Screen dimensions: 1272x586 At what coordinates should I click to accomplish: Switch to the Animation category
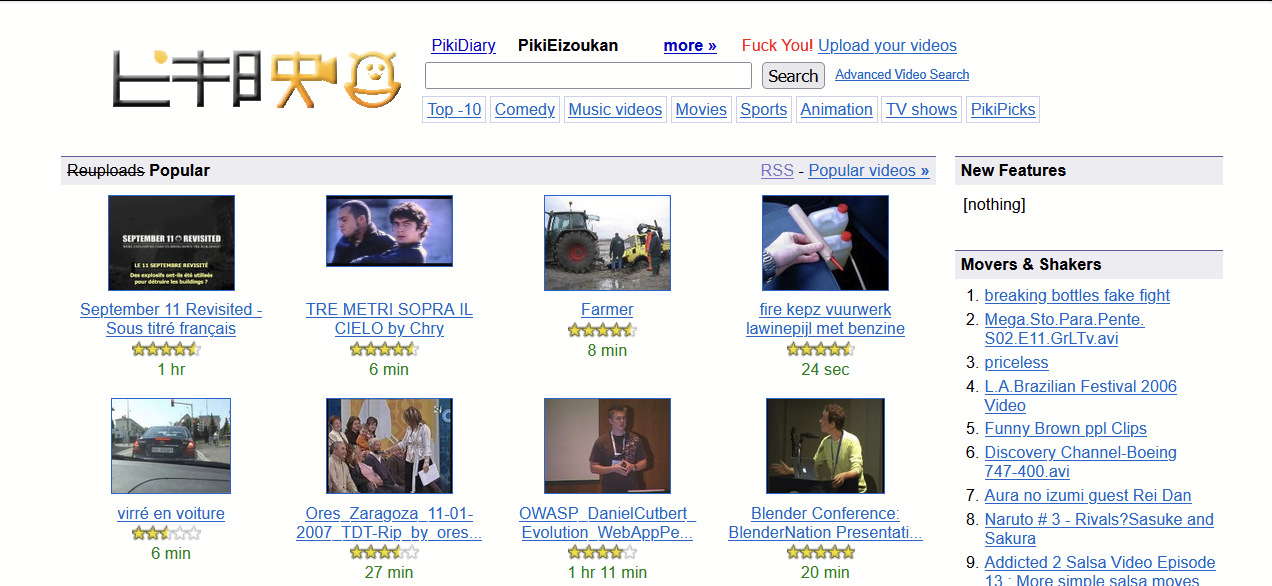pyautogui.click(x=836, y=110)
